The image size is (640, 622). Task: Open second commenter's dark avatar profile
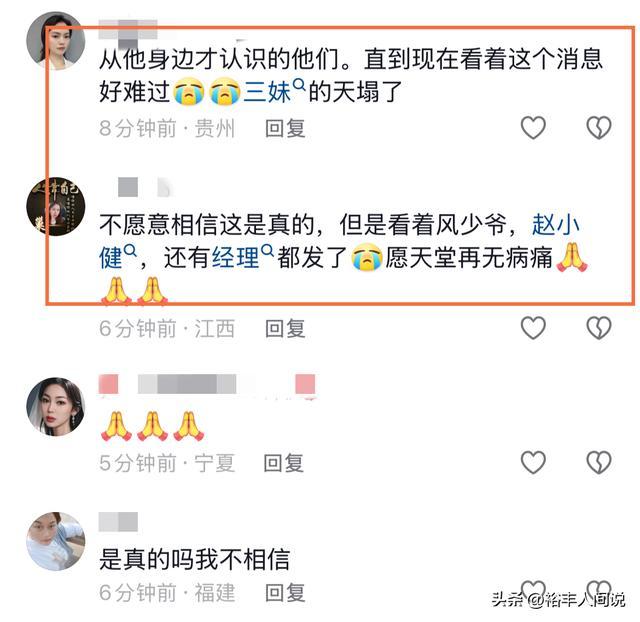56,207
